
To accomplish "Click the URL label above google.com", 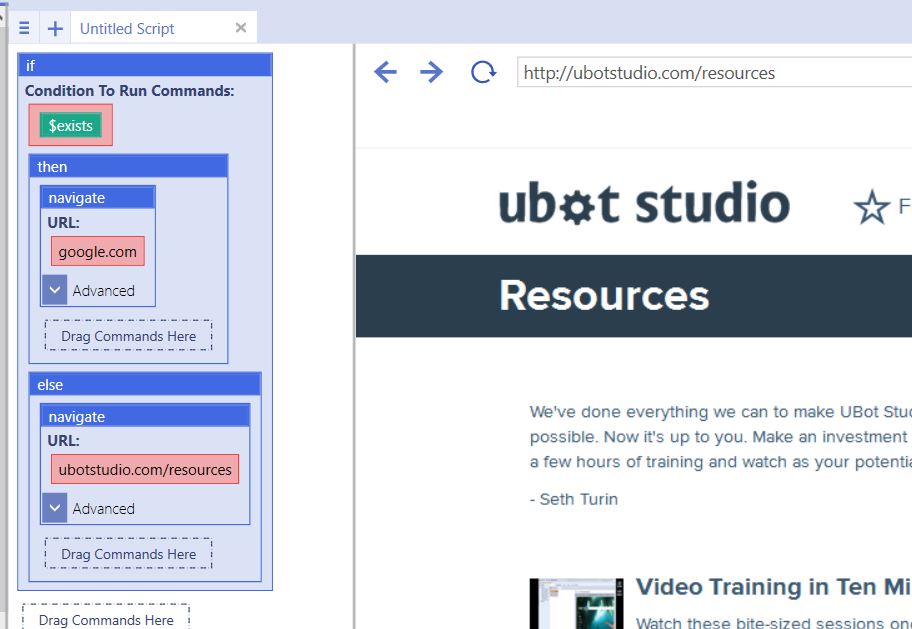I will click(63, 222).
